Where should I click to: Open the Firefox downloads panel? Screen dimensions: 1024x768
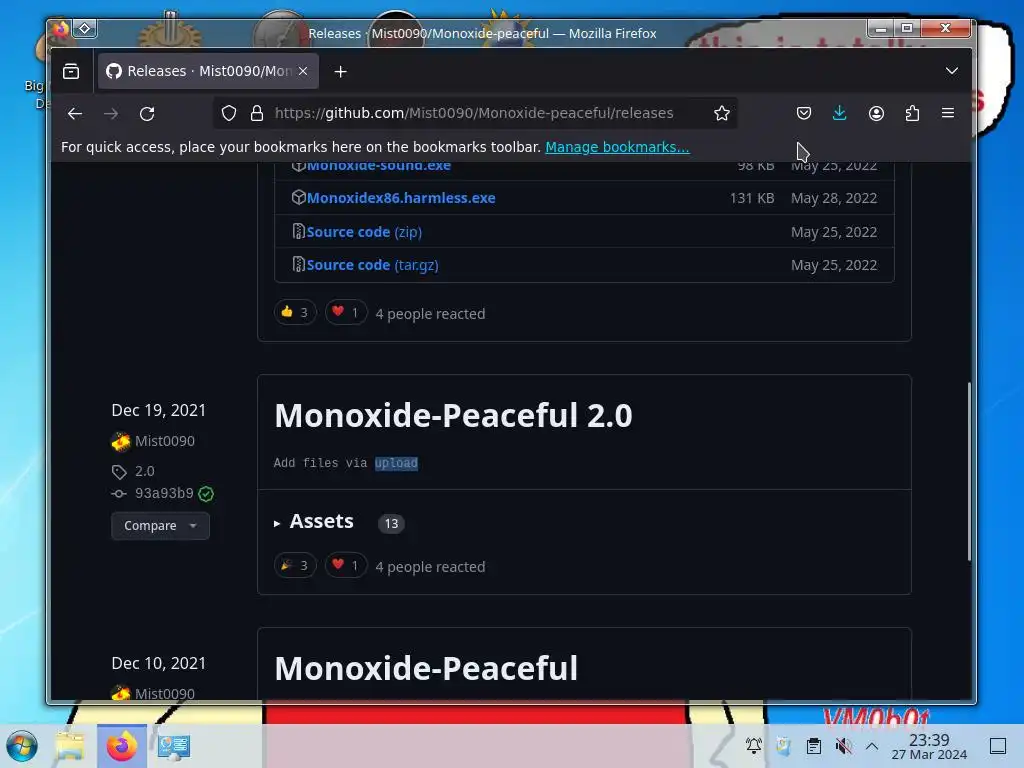(x=840, y=114)
